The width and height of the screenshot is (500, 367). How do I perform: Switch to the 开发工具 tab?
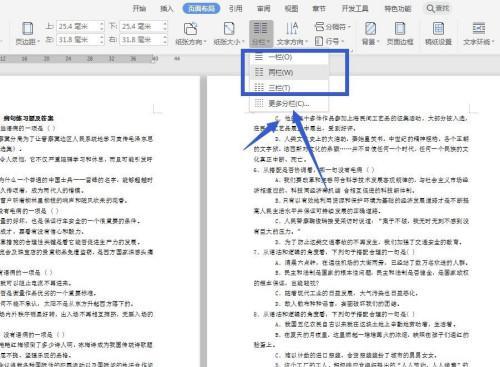tap(355, 8)
